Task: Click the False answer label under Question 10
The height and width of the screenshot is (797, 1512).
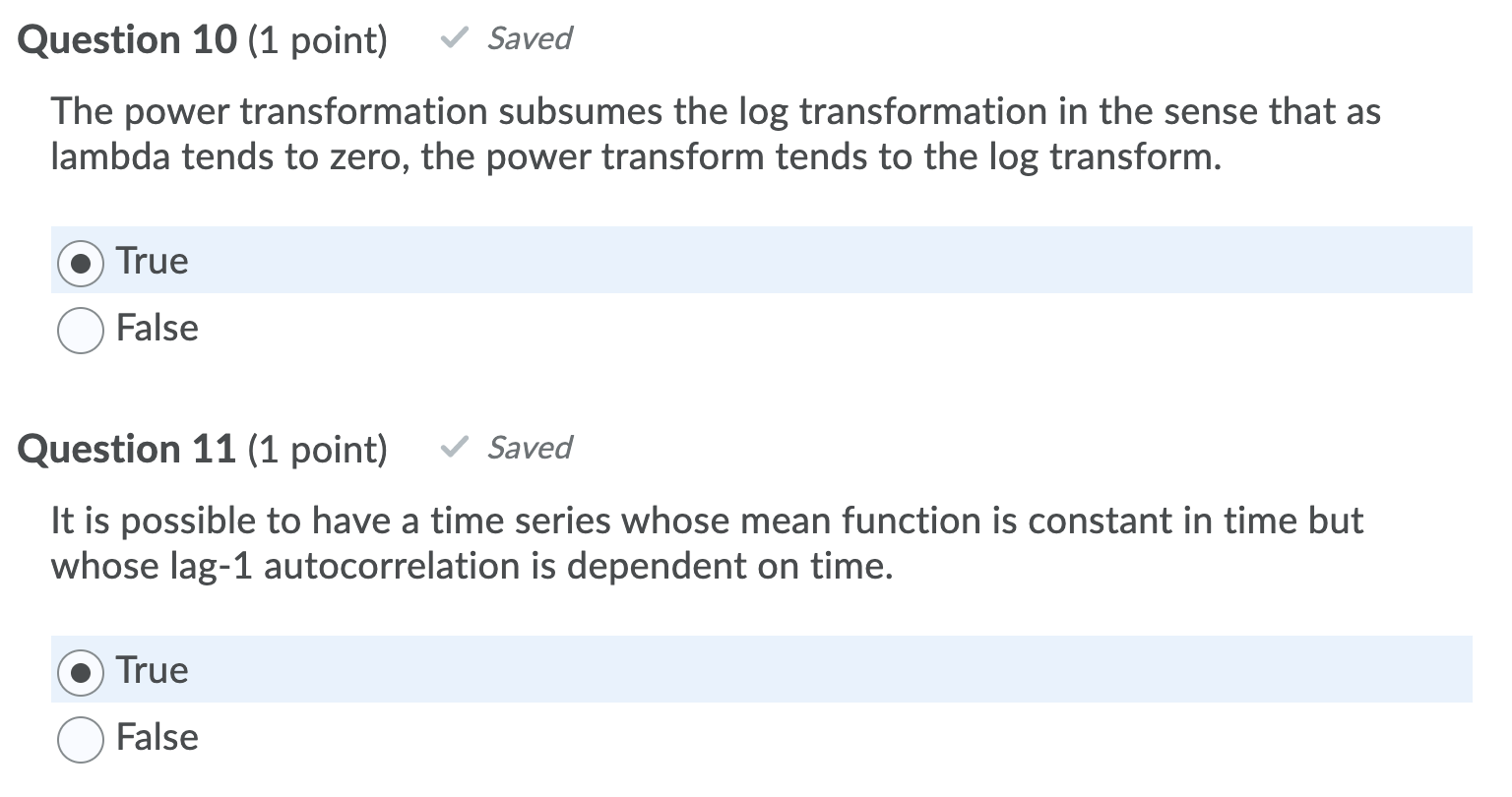Action: (157, 330)
